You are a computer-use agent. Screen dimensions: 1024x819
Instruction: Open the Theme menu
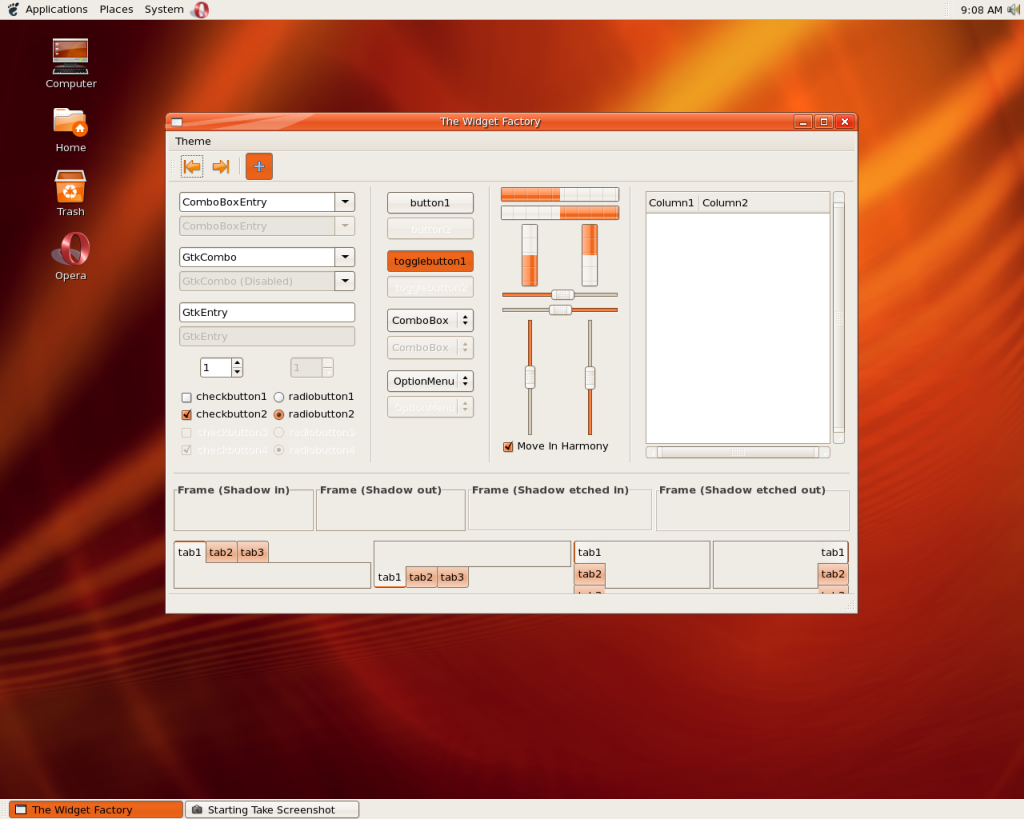(193, 141)
